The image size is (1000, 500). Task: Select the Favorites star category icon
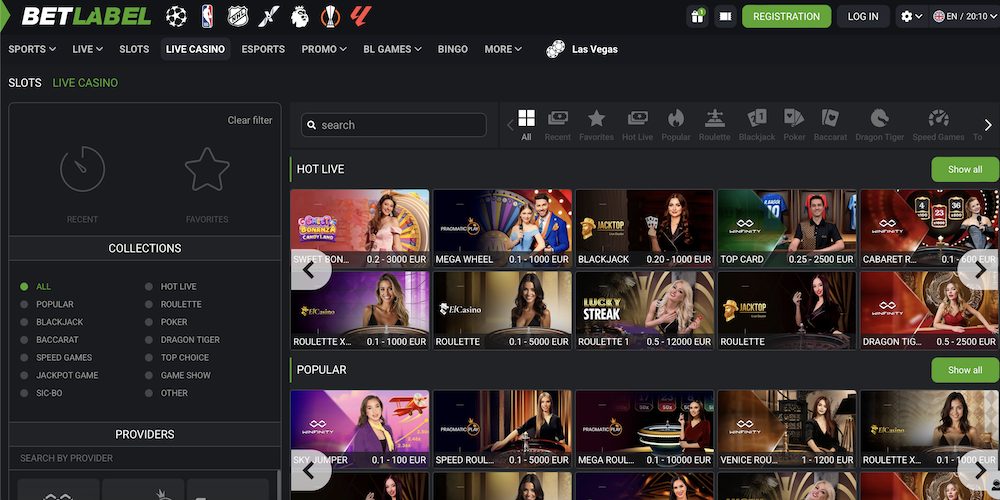pyautogui.click(x=596, y=118)
